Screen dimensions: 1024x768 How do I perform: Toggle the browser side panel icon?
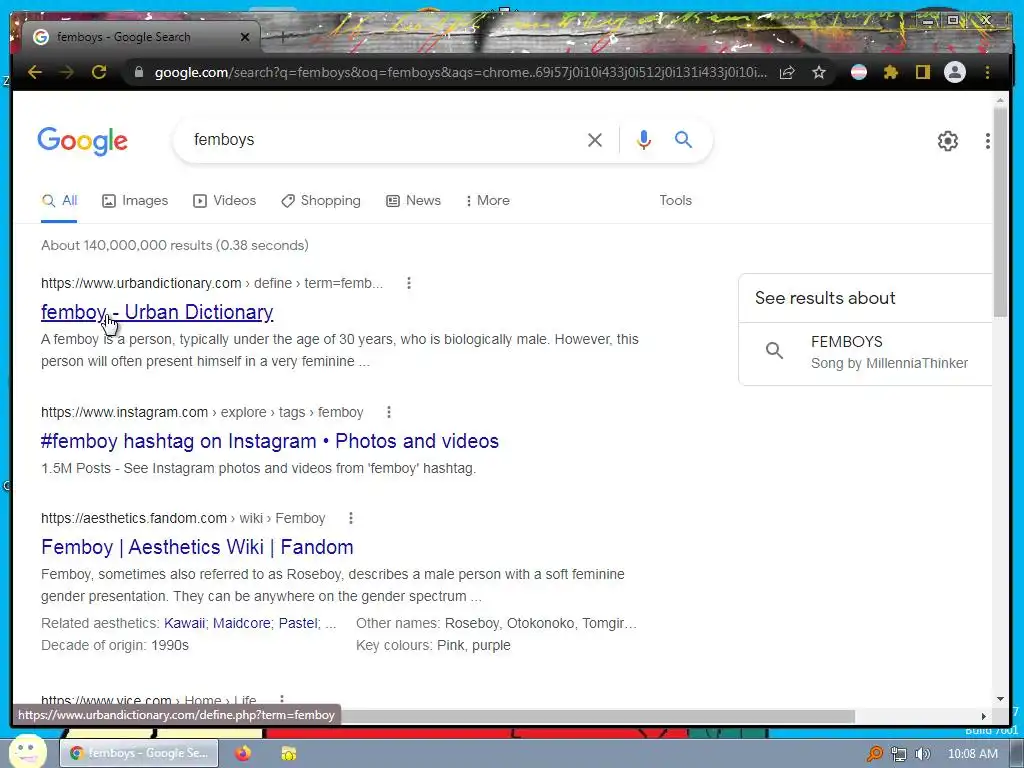click(x=922, y=72)
